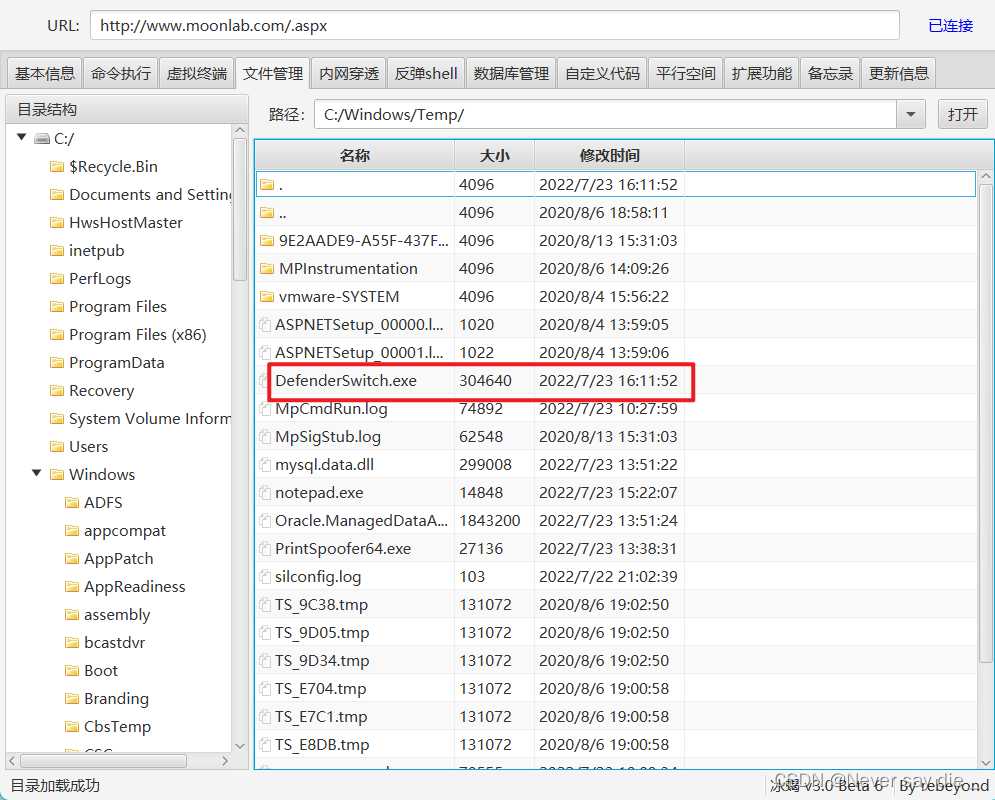995x800 pixels.
Task: Sort files by the 大小 column header
Action: (494, 155)
